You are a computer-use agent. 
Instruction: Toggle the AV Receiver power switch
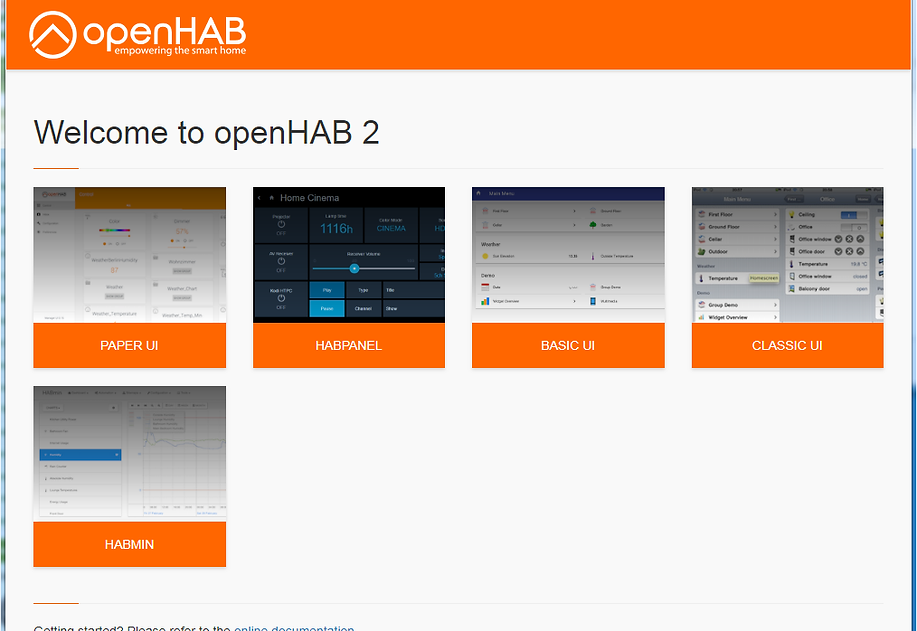(281, 263)
